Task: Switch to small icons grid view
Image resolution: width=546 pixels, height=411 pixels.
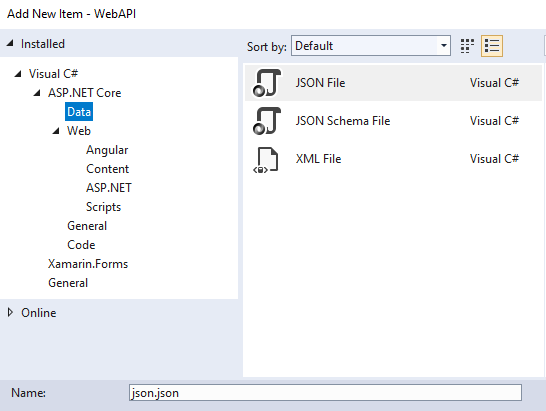Action: click(x=467, y=46)
